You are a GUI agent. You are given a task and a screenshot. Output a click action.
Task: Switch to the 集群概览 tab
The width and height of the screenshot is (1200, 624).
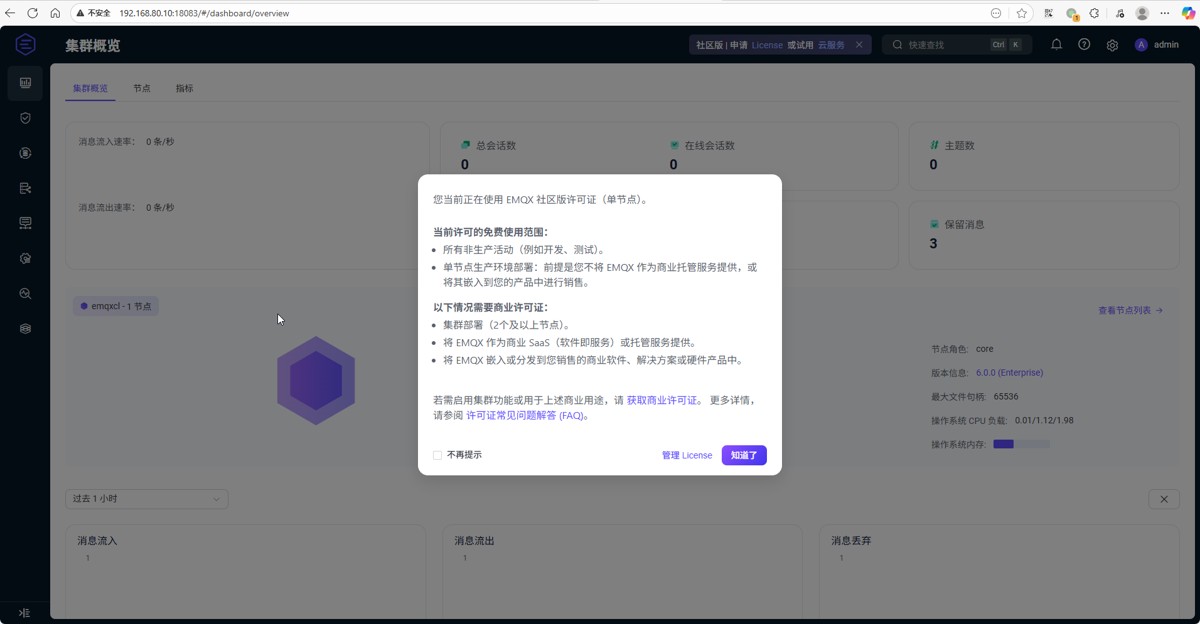(x=90, y=88)
